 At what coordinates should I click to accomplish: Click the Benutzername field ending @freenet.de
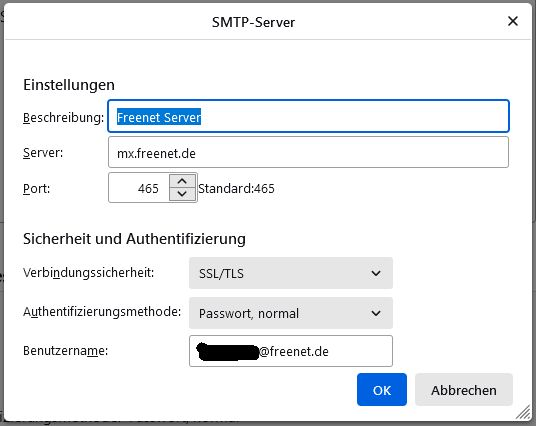click(291, 351)
